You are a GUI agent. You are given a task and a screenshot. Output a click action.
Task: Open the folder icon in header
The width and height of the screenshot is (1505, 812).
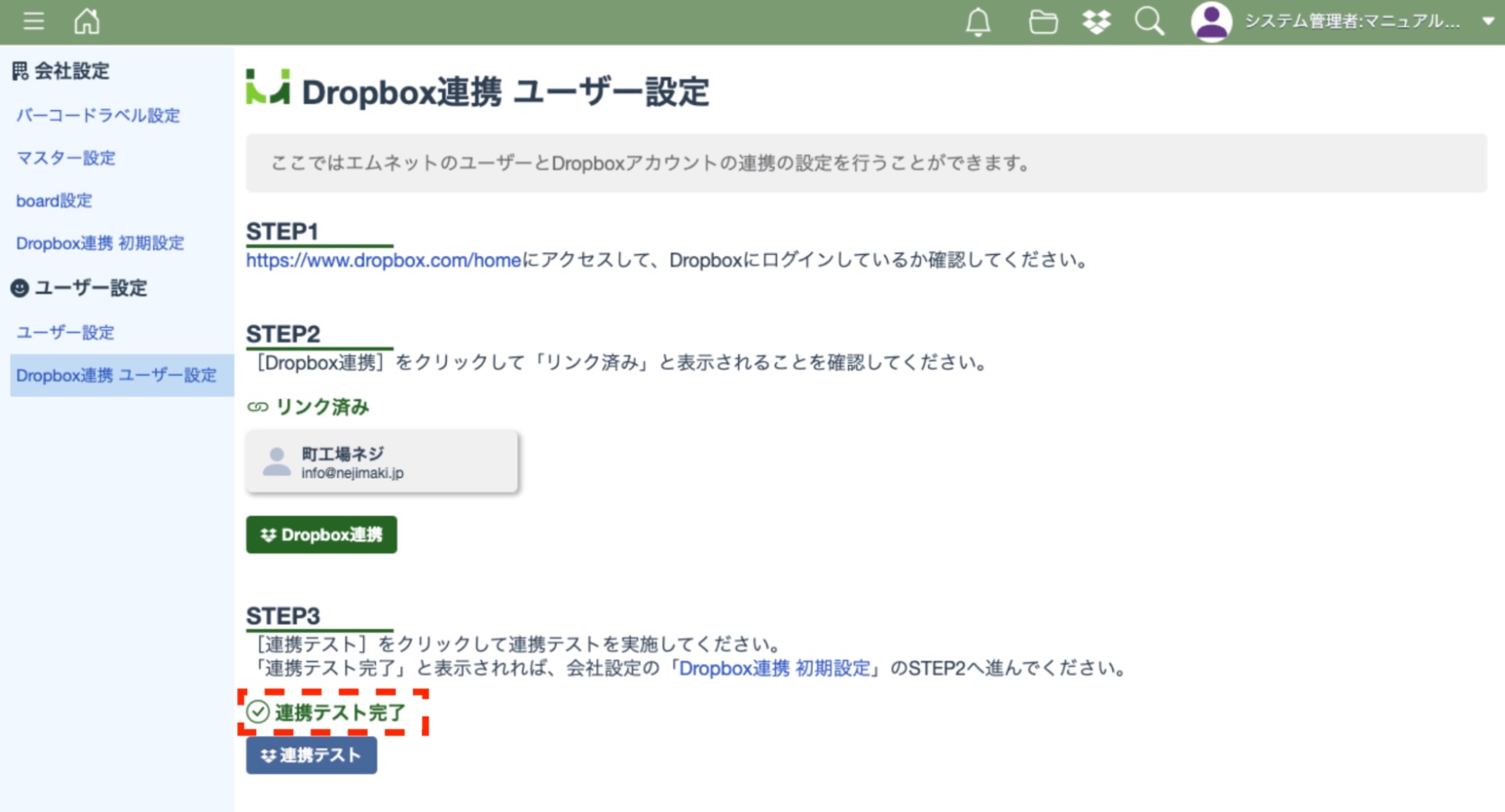[1043, 22]
